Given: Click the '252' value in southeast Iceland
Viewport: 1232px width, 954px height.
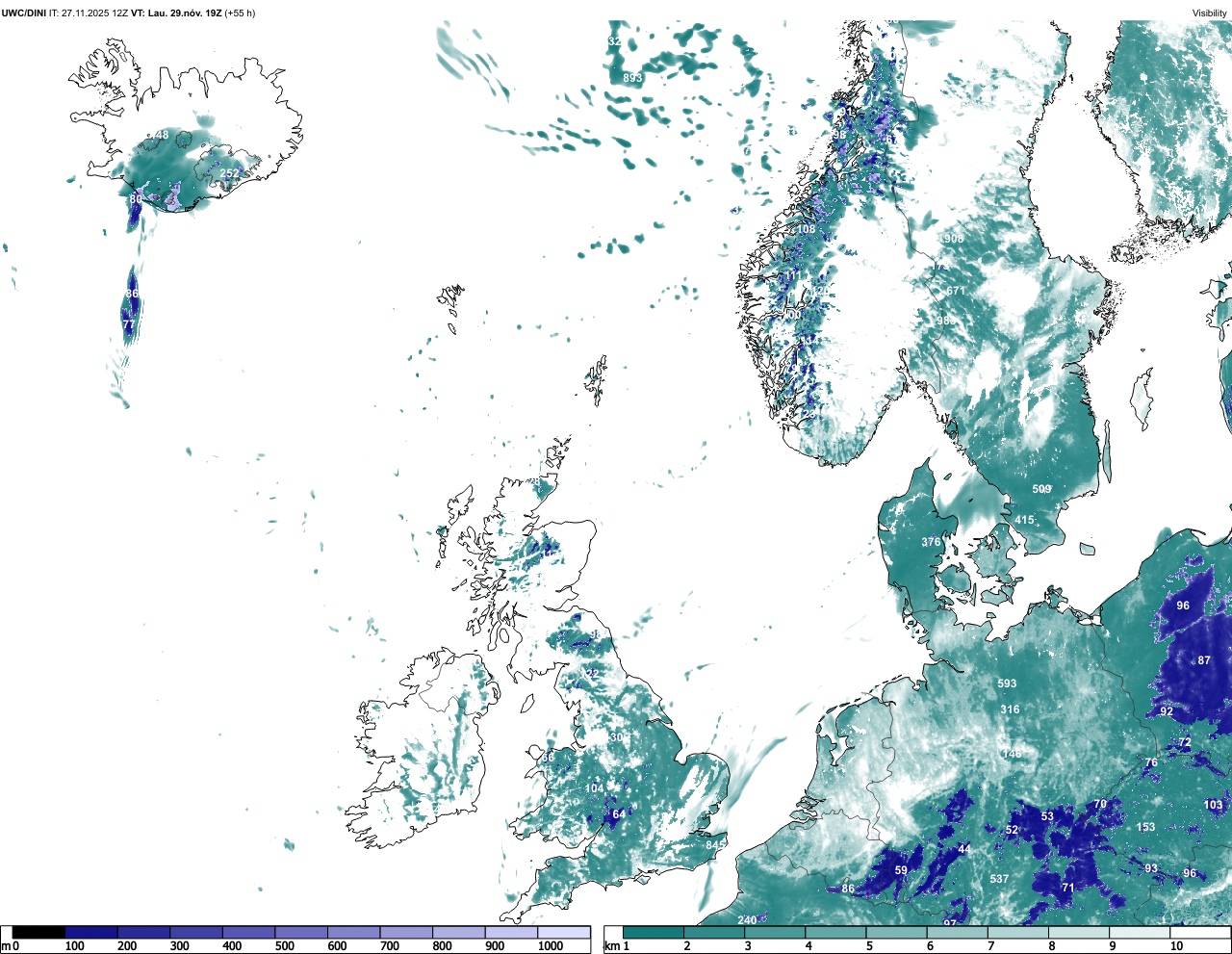Looking at the screenshot, I should pyautogui.click(x=230, y=174).
